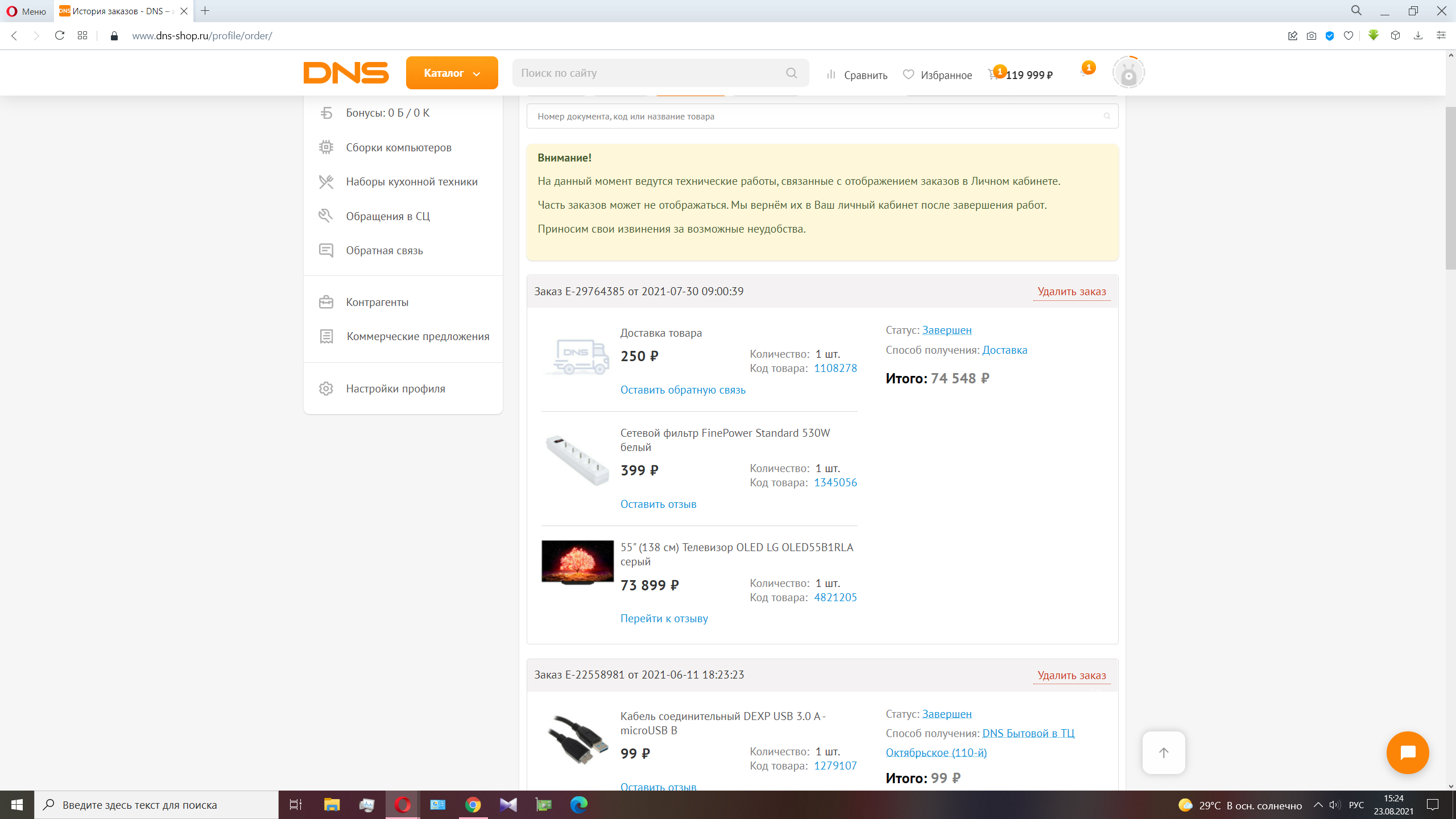Click the DNS logo to go home
The width and height of the screenshot is (1456, 819).
coord(346,73)
